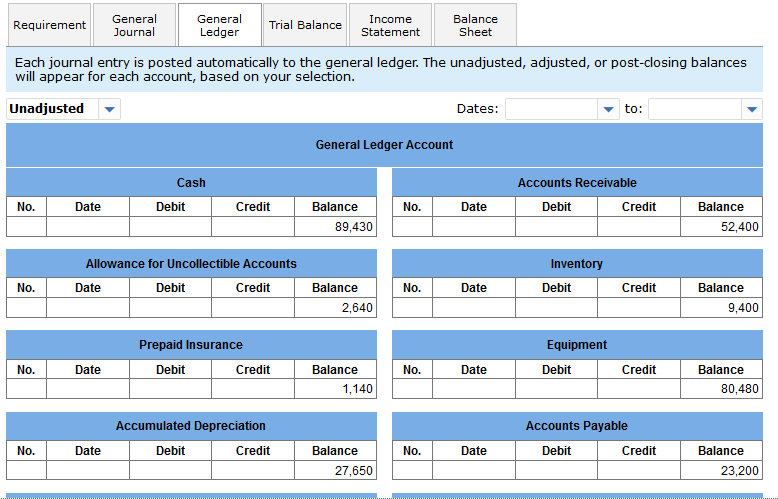Expand the Dates start dropdown arrow

click(x=608, y=109)
